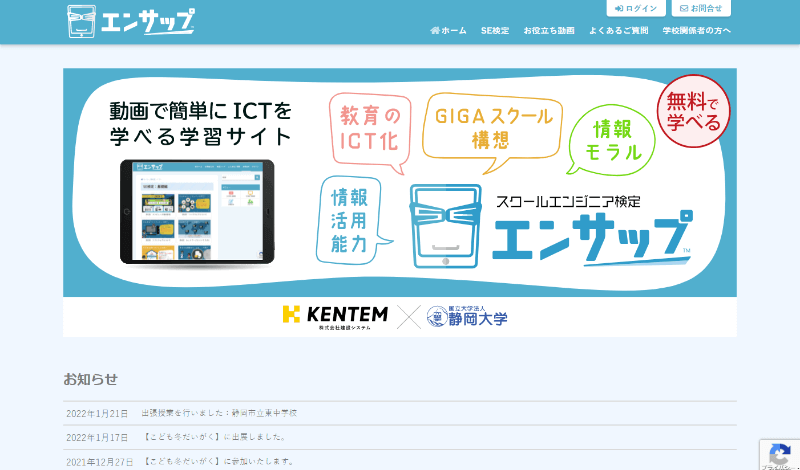Open お役立ち動画 menu item
The image size is (800, 470).
(549, 31)
